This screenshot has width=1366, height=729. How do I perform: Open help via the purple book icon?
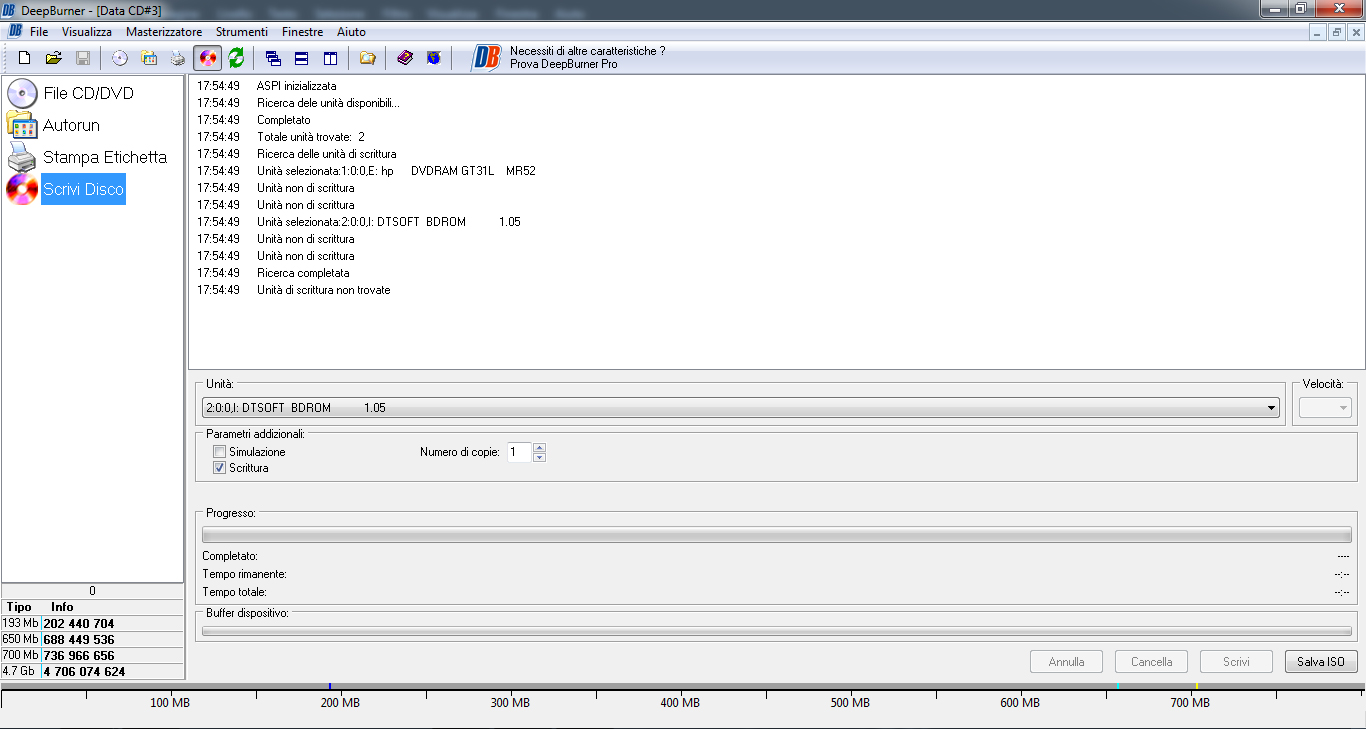[x=405, y=58]
